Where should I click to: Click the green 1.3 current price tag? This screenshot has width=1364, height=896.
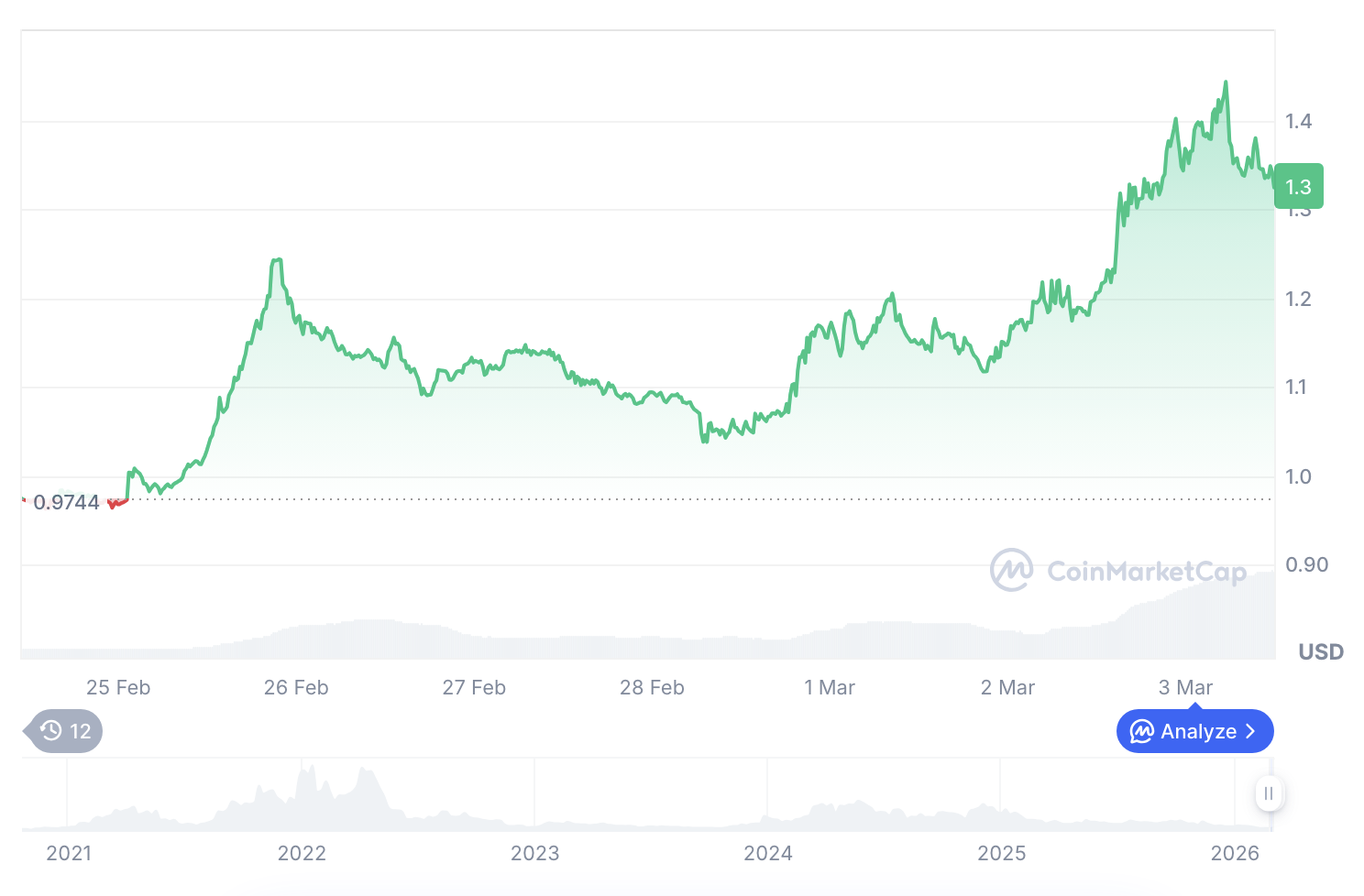click(1298, 187)
